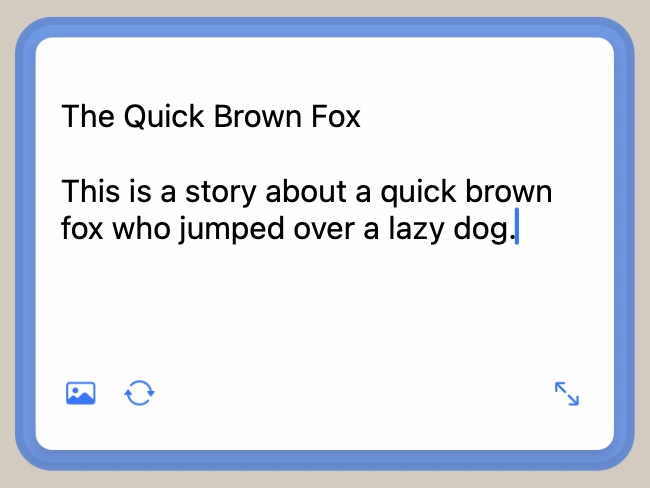Place cursor on "about" in the body
The image size is (650, 488).
[289, 191]
